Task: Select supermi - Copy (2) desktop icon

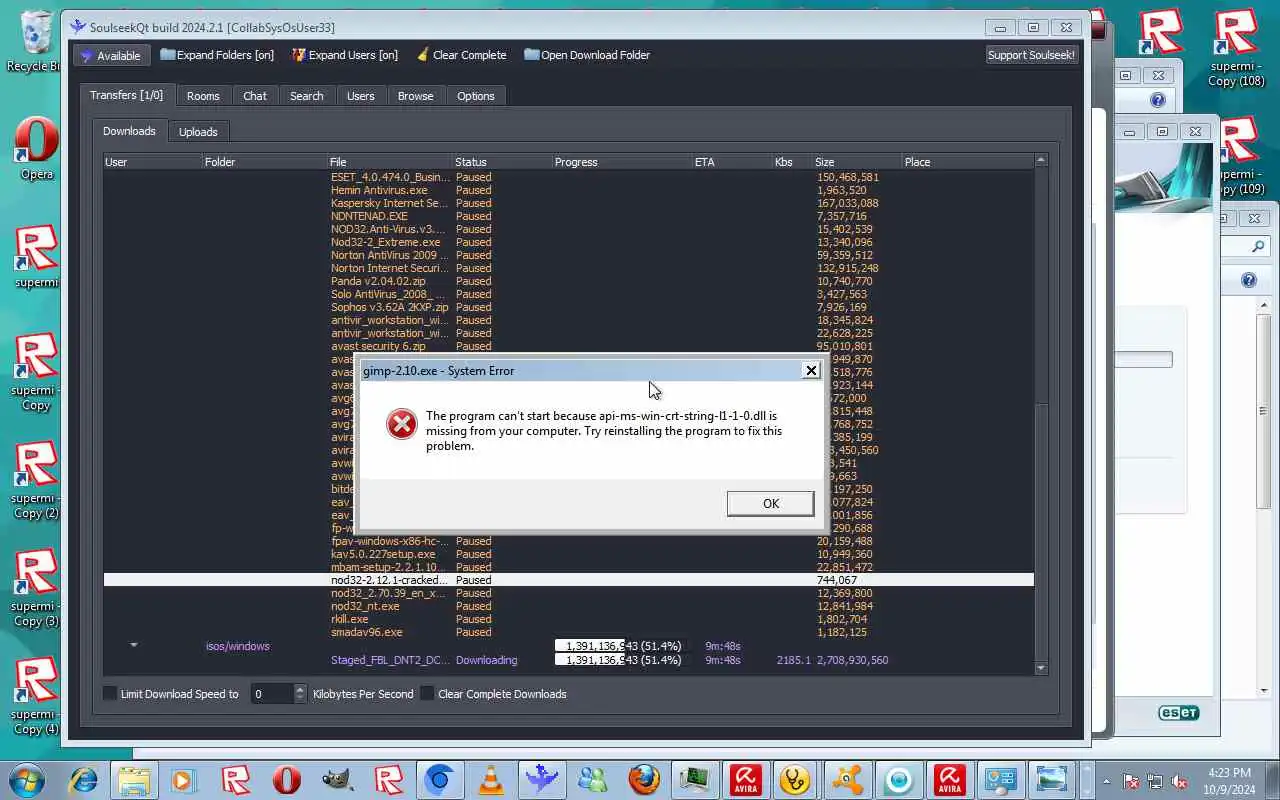Action: [36, 480]
